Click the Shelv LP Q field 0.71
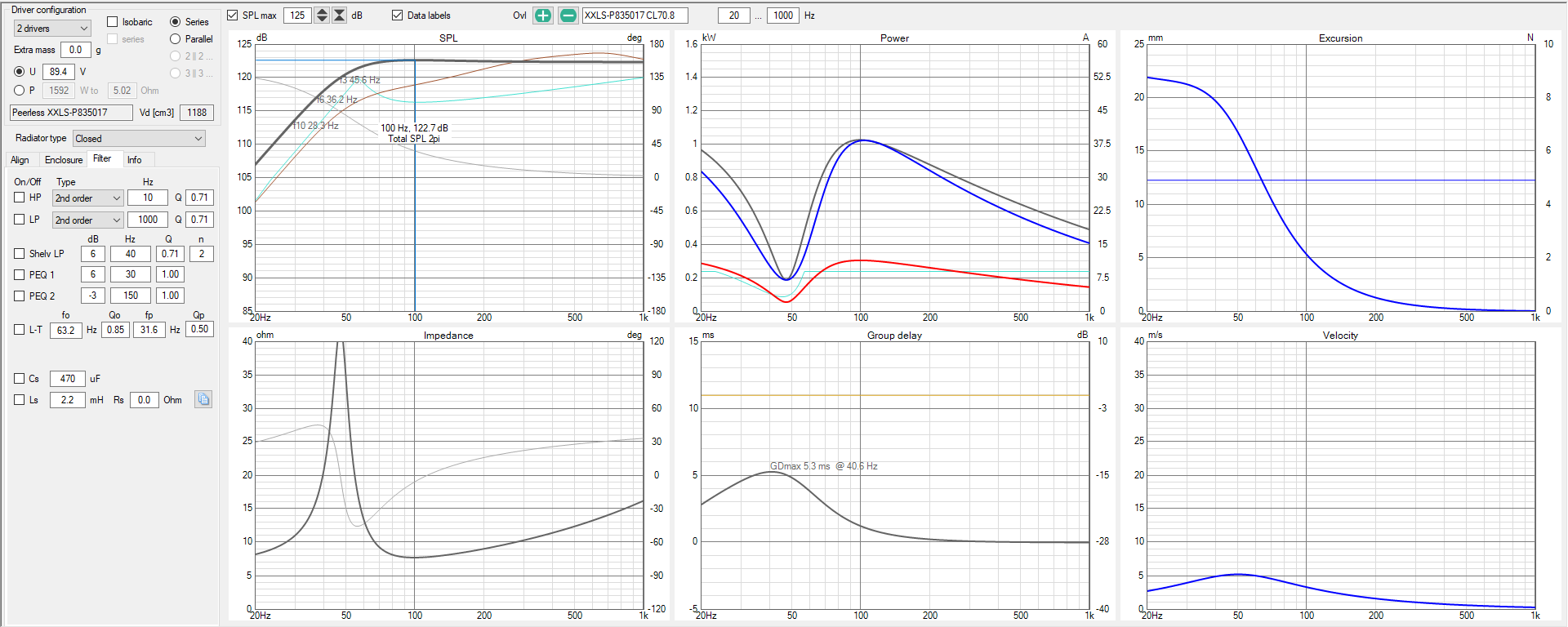 [x=170, y=254]
